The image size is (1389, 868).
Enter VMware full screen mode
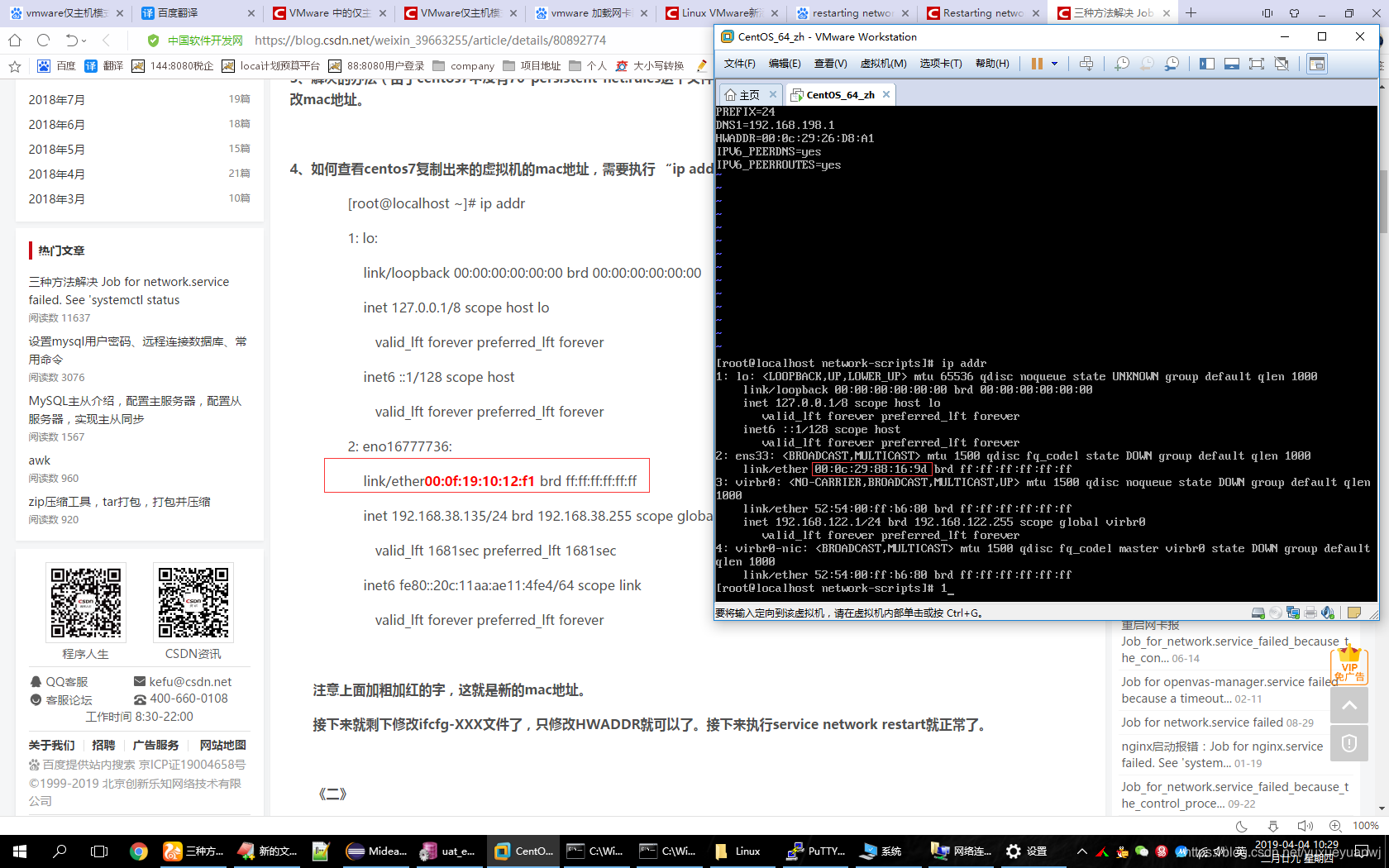click(1257, 64)
